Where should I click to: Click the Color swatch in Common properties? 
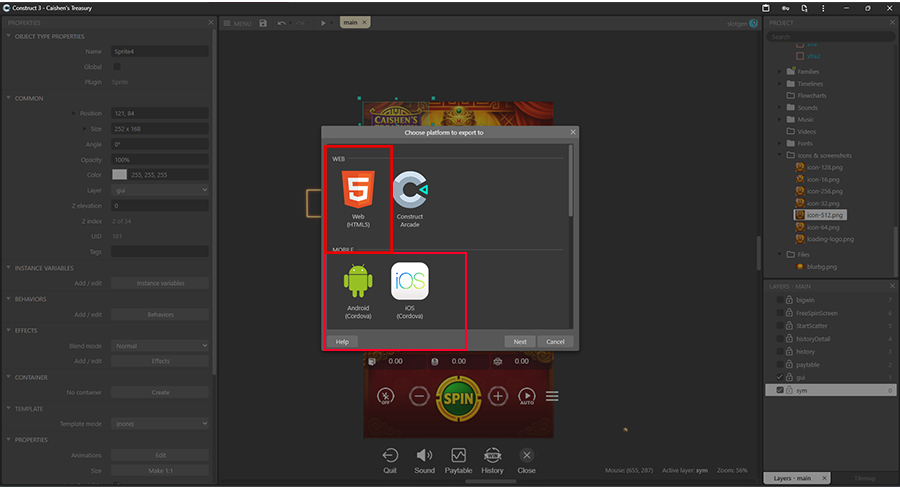[119, 174]
